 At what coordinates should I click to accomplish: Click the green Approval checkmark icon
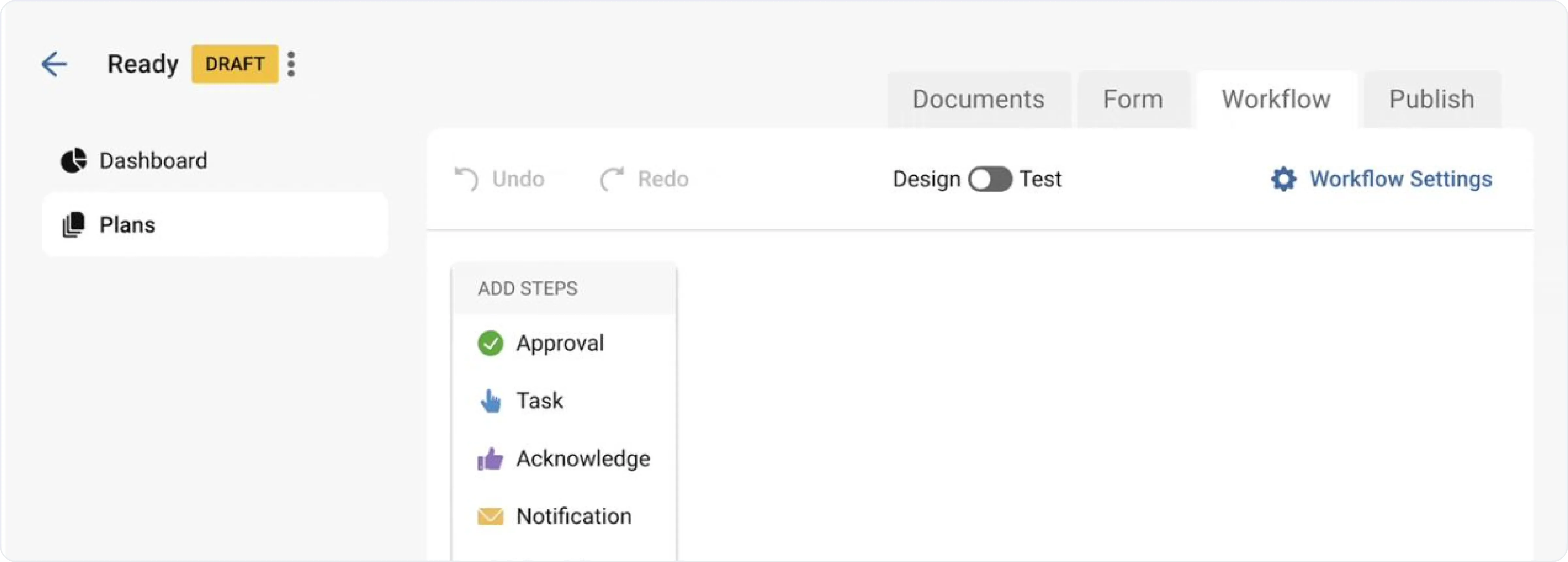(491, 343)
